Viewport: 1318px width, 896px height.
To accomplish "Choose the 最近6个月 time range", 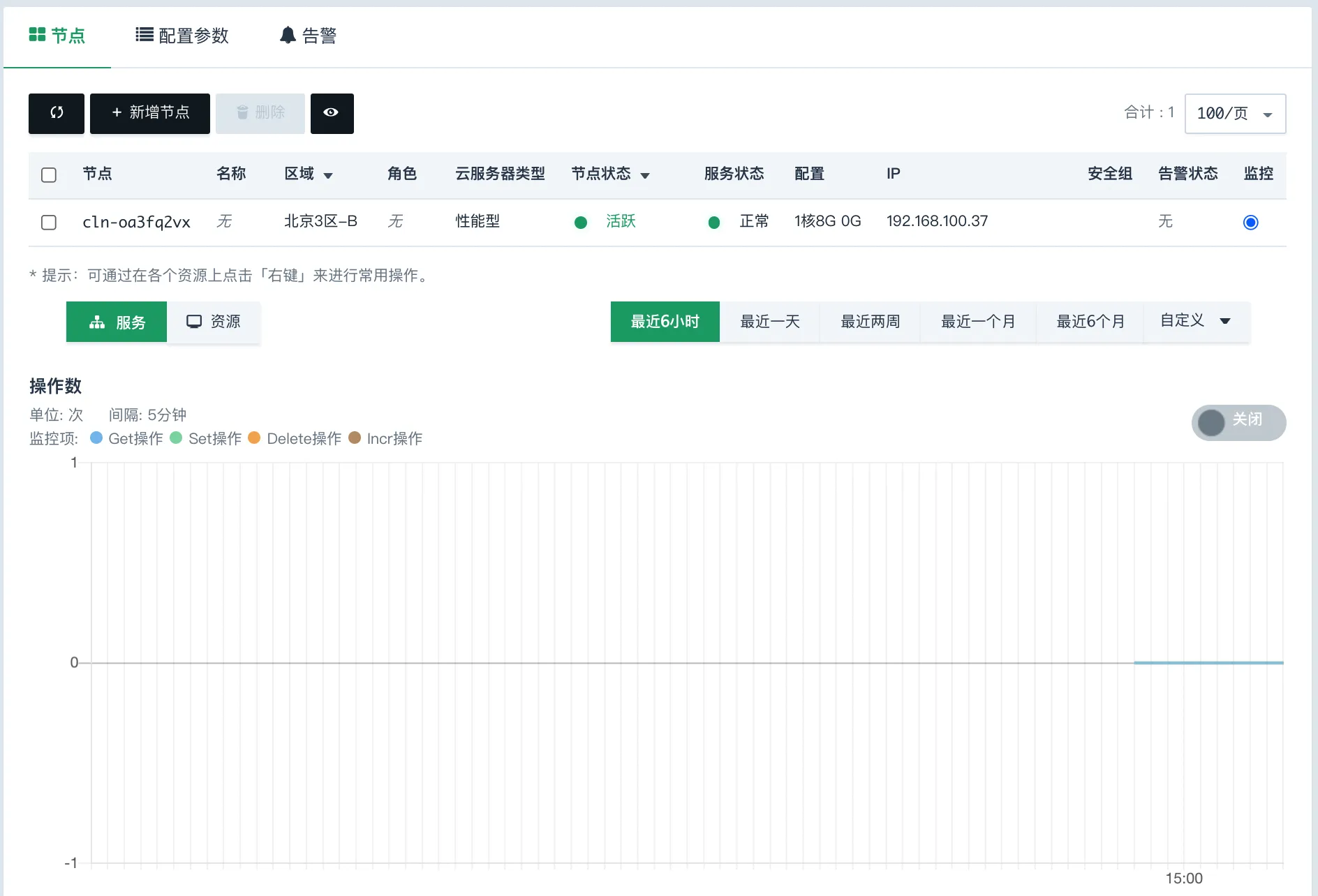I will tap(1090, 322).
